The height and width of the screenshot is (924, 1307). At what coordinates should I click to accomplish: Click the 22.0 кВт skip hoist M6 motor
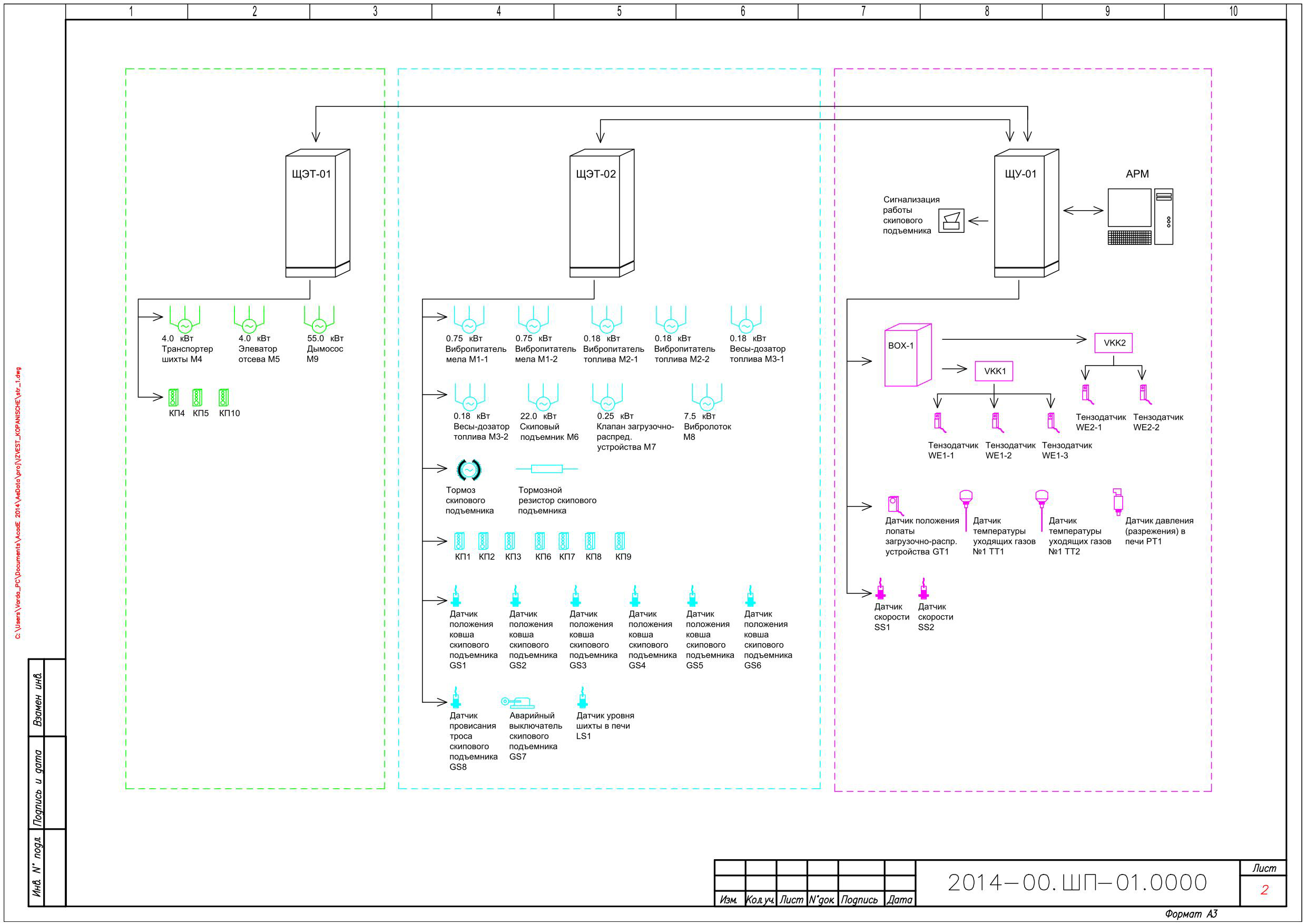coord(543,397)
